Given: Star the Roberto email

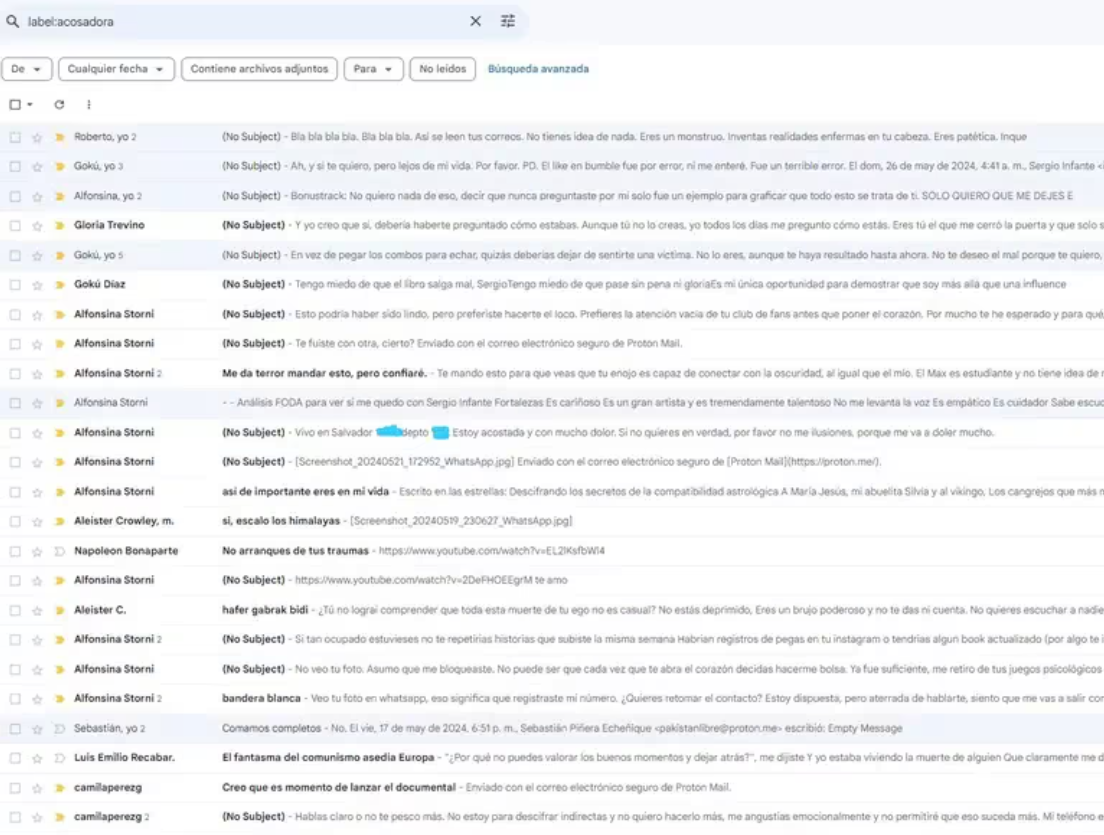Looking at the screenshot, I should click(37, 137).
